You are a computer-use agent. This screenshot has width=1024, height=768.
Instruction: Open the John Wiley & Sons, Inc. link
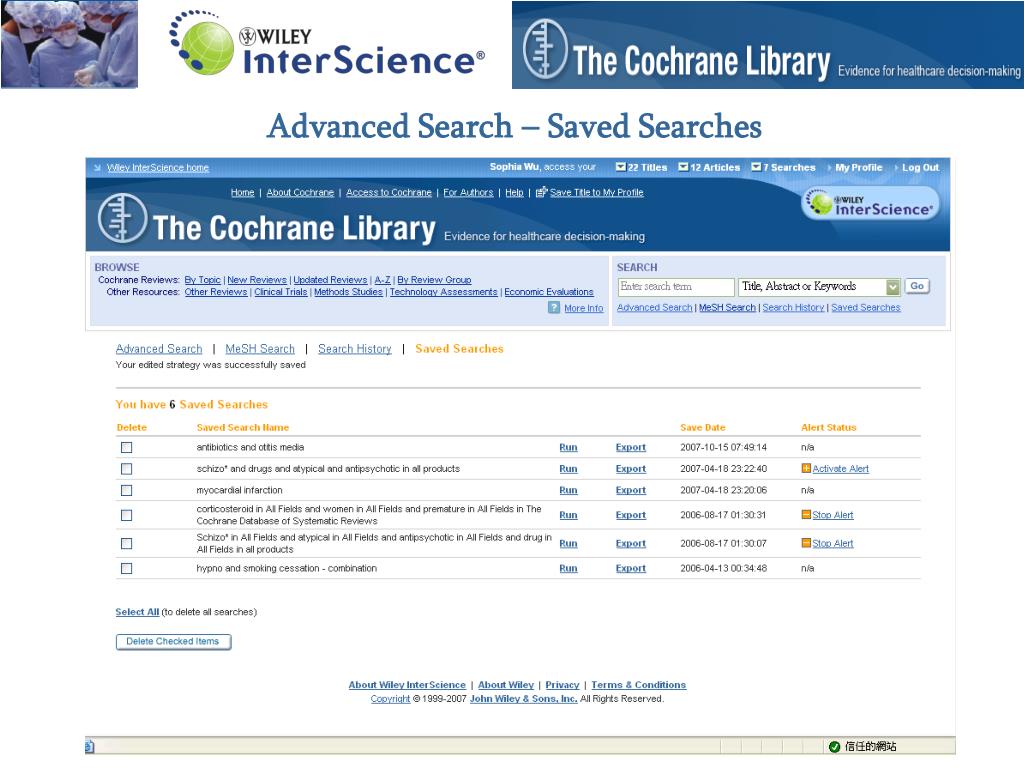(524, 699)
